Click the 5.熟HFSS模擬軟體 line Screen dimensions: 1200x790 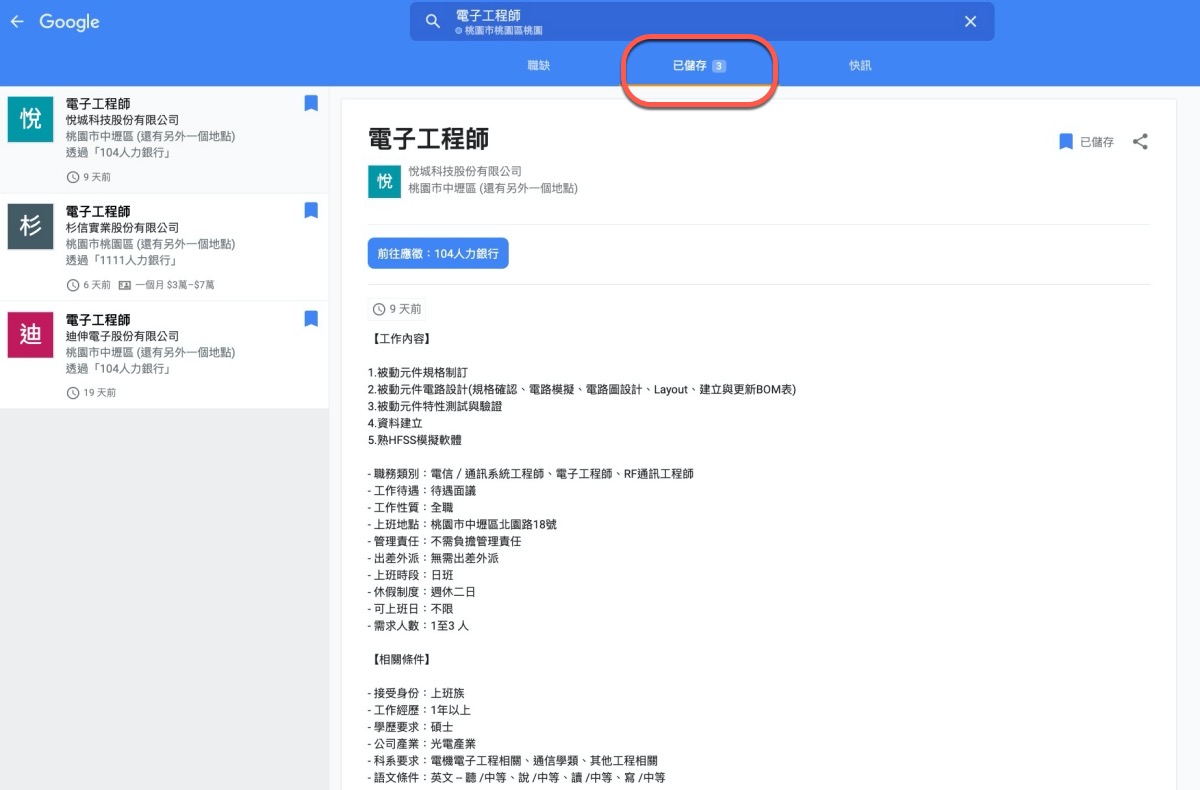[x=415, y=440]
